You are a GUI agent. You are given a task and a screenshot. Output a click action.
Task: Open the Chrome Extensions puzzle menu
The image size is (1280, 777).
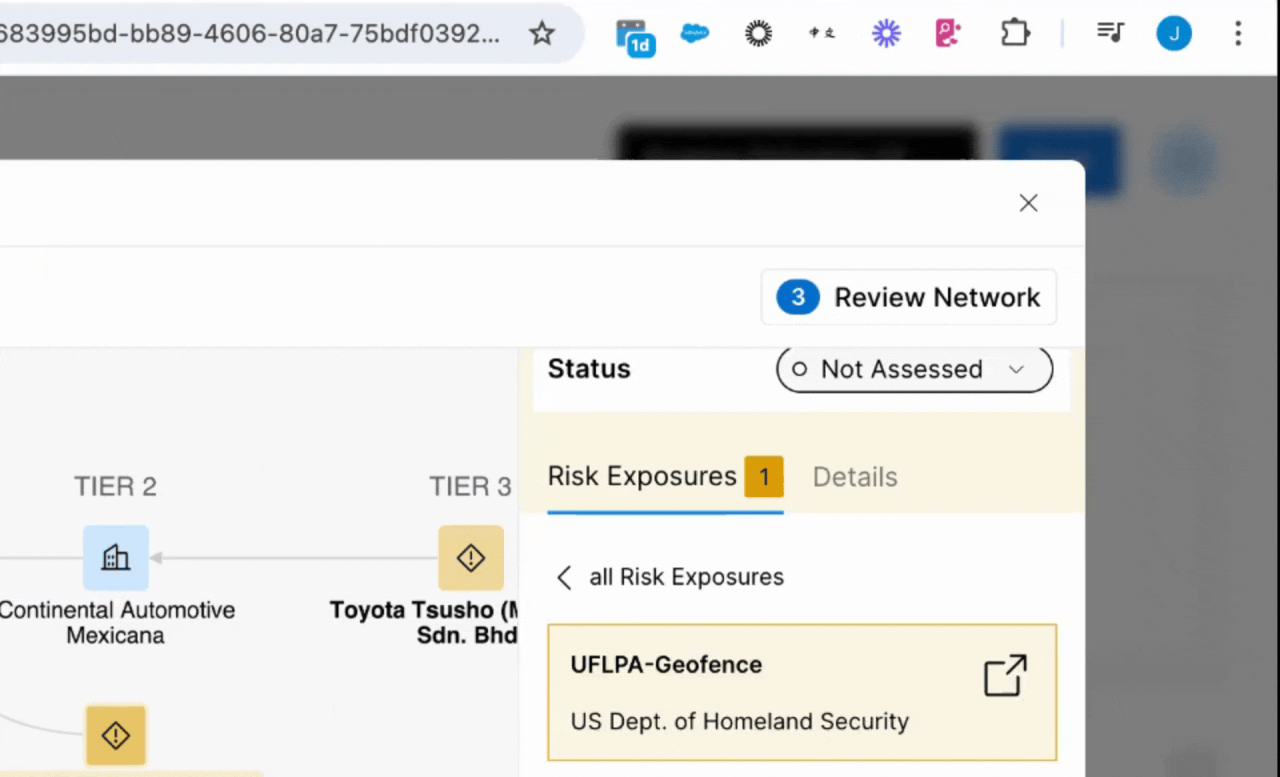(1015, 34)
